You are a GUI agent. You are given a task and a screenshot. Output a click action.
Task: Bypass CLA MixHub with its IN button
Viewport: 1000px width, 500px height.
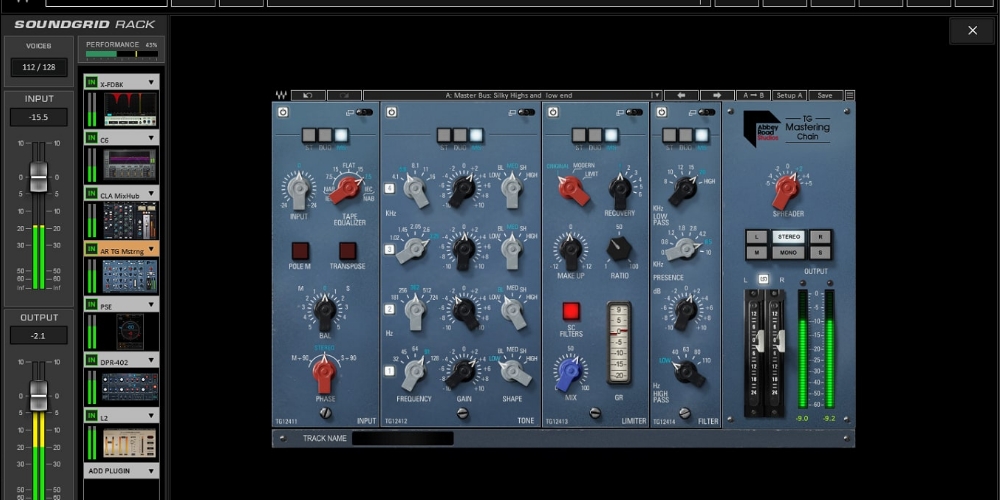(91, 194)
